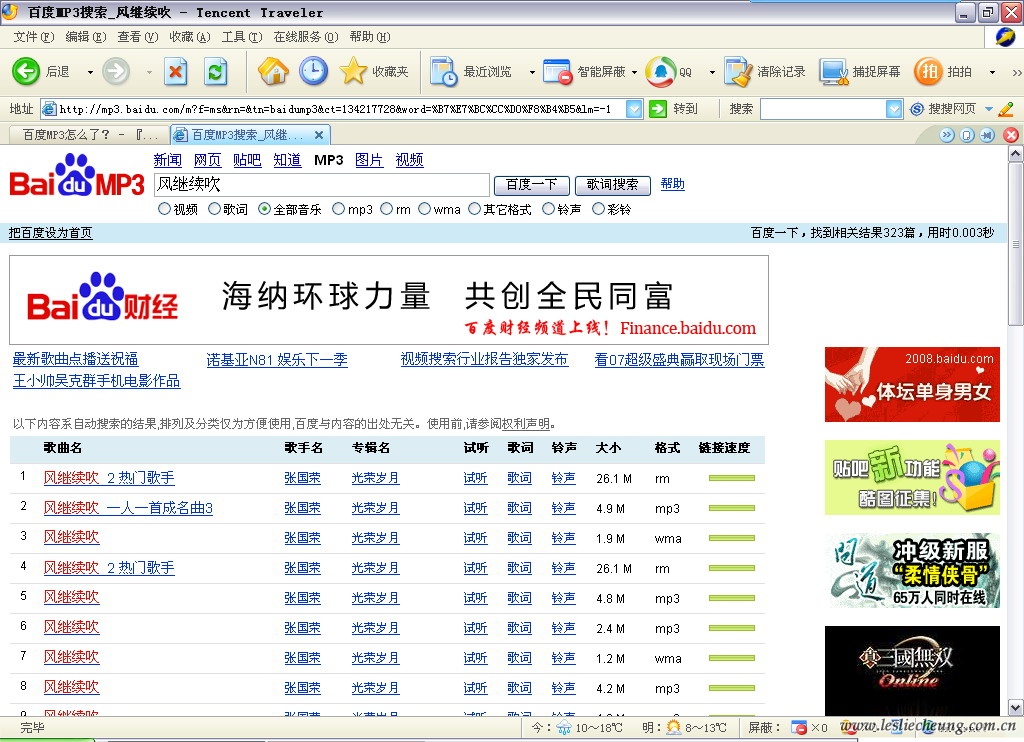Click the 捕捉屏幕 screen capture icon
The image size is (1024, 742).
click(834, 72)
